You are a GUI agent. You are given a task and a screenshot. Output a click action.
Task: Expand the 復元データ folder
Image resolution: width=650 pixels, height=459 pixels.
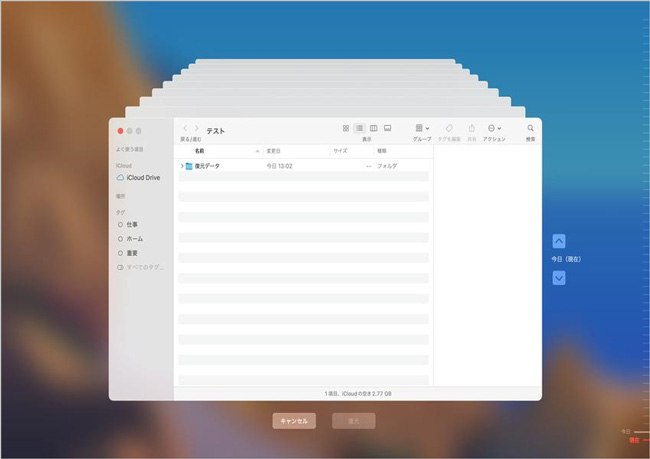tap(182, 166)
